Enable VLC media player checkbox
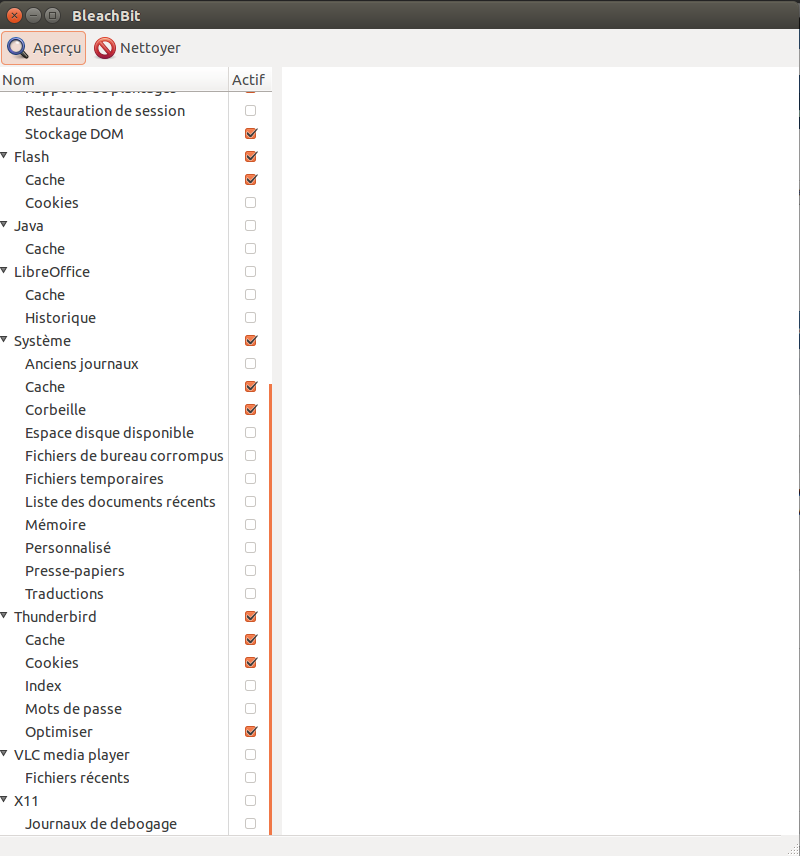Image resolution: width=800 pixels, height=856 pixels. [251, 754]
